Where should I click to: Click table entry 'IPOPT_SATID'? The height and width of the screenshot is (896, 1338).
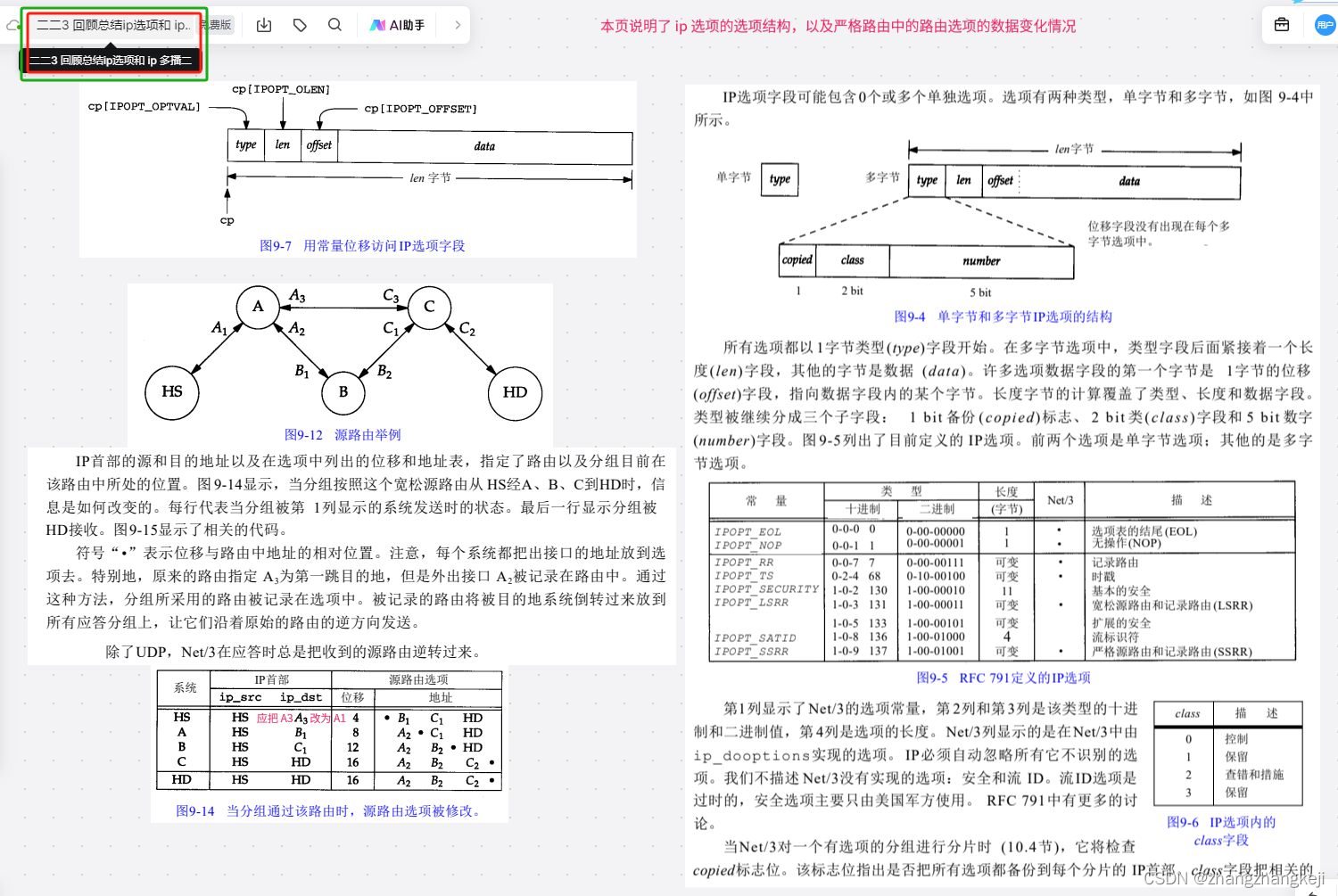[755, 638]
